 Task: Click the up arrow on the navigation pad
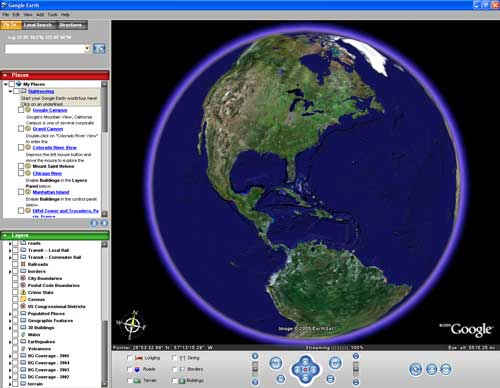coord(305,361)
